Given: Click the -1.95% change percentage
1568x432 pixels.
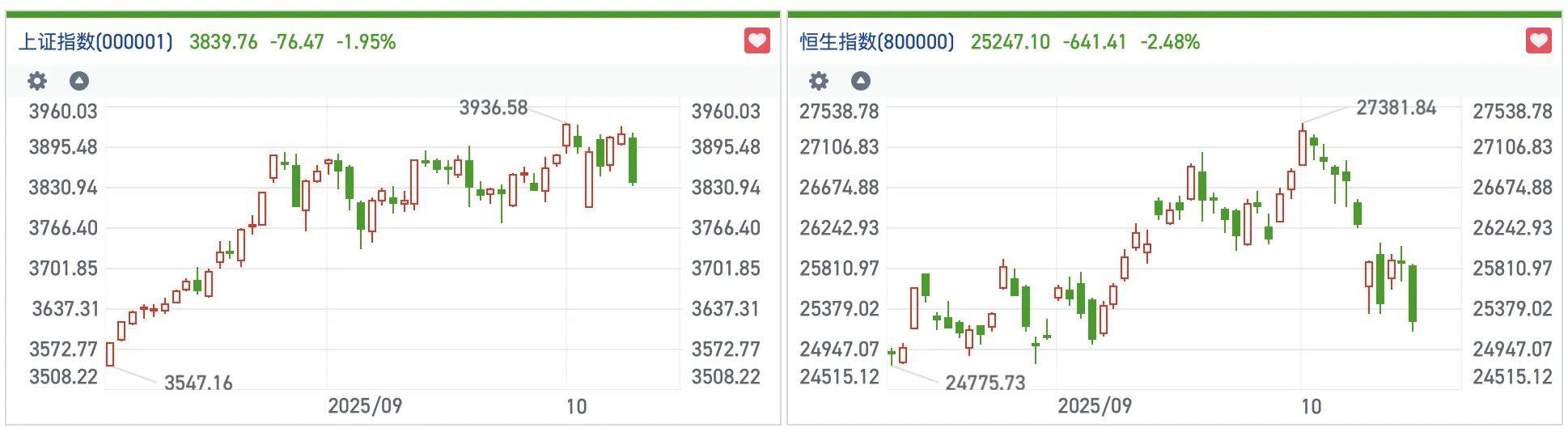Looking at the screenshot, I should pyautogui.click(x=366, y=42).
